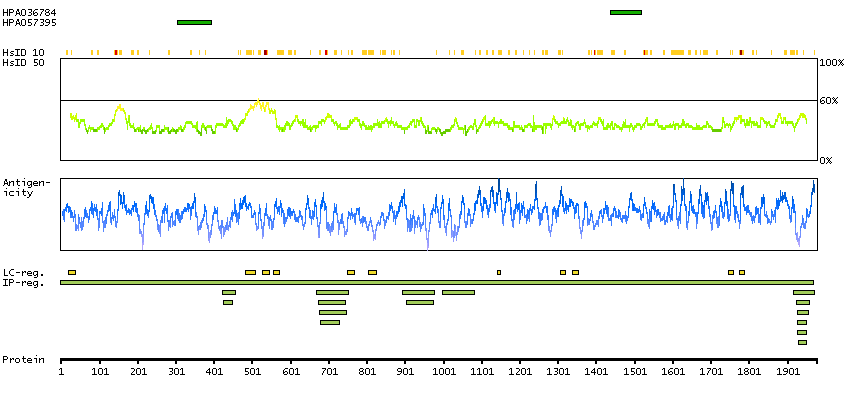The width and height of the screenshot is (850, 400).
Task: Select the long IP-reg. bar spanning the protein
Action: click(437, 283)
